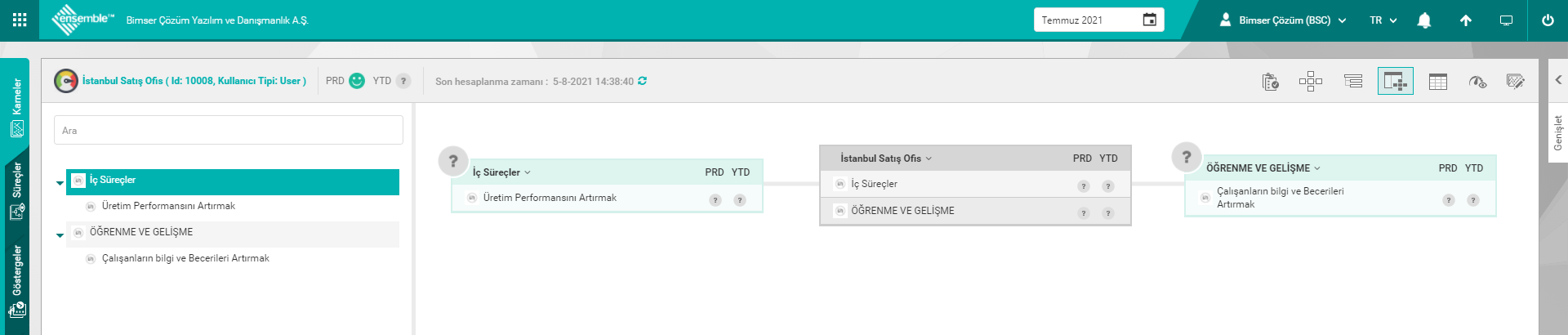Click the Genişlet vertical label
The width and height of the screenshot is (1568, 335).
[x=1558, y=132]
